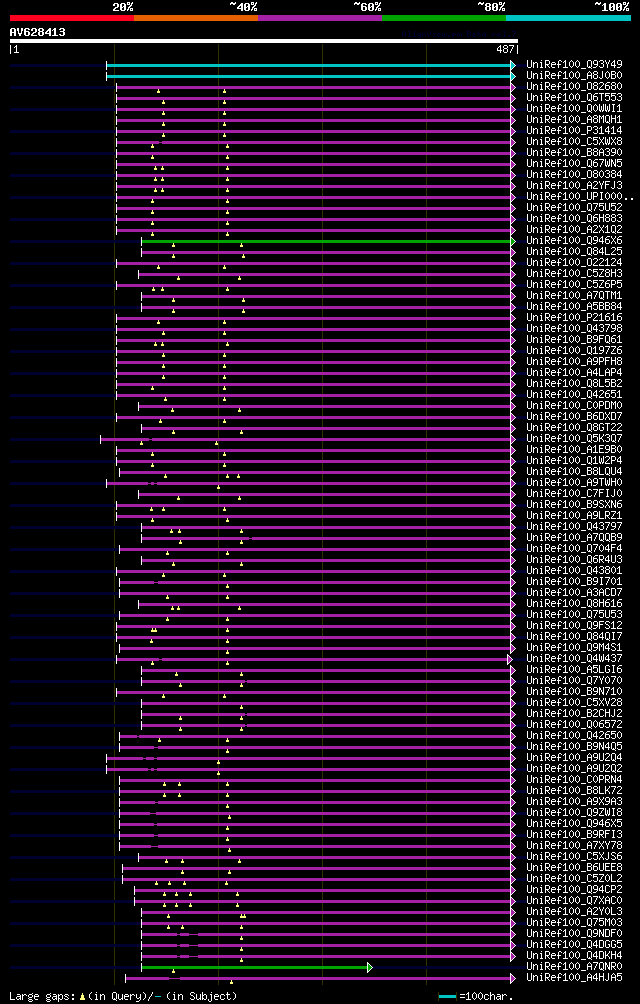Select label UniRef100_A9U2Q4
The width and height of the screenshot is (640, 1004).
574,757
